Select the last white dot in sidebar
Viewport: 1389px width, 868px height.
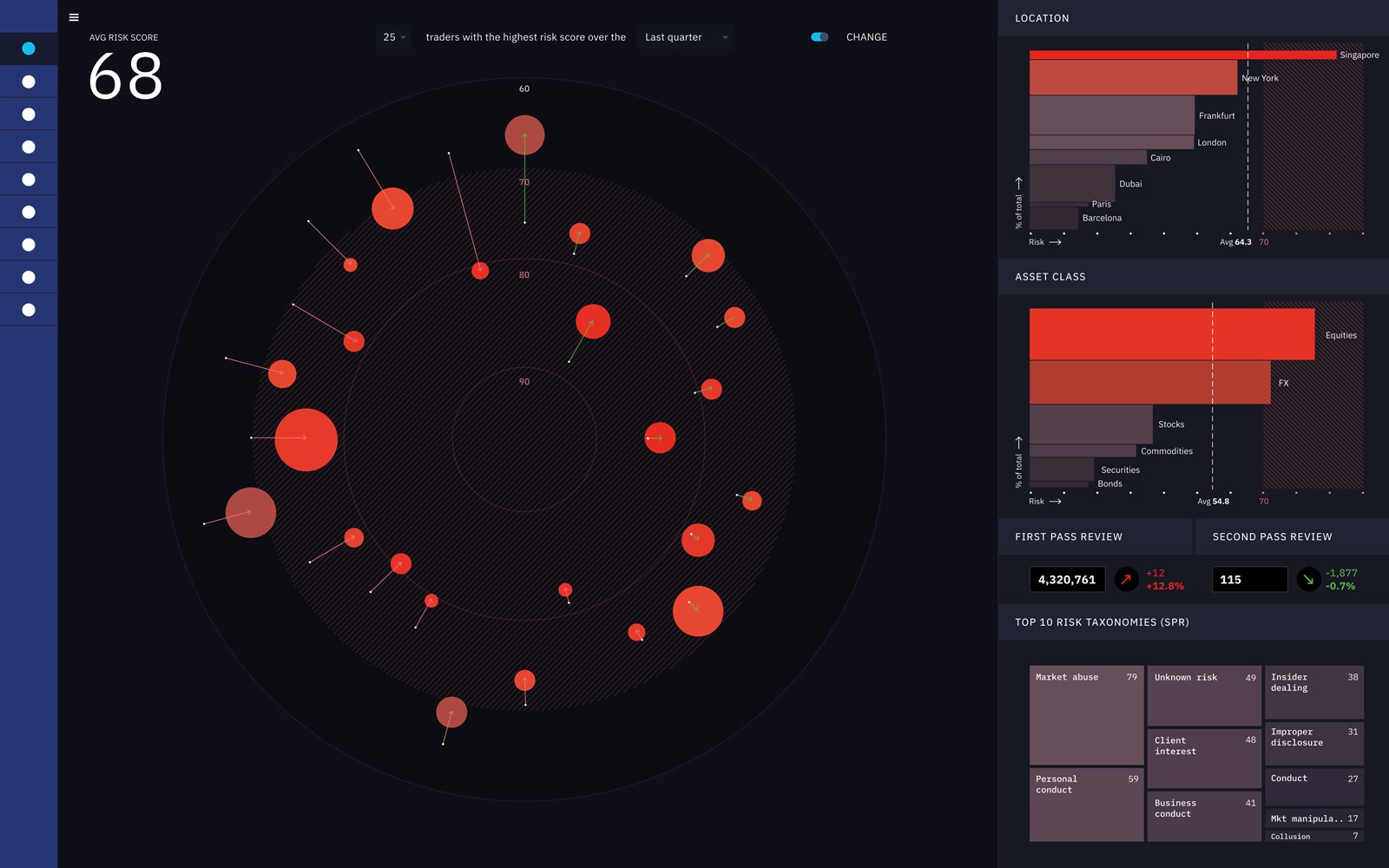[29, 310]
